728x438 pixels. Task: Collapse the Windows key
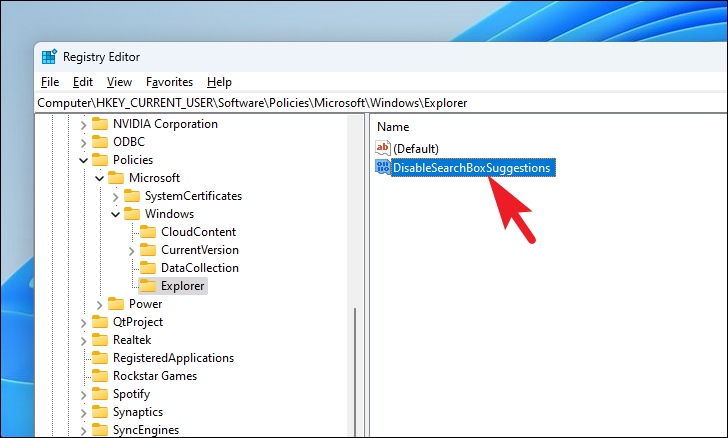coord(115,215)
